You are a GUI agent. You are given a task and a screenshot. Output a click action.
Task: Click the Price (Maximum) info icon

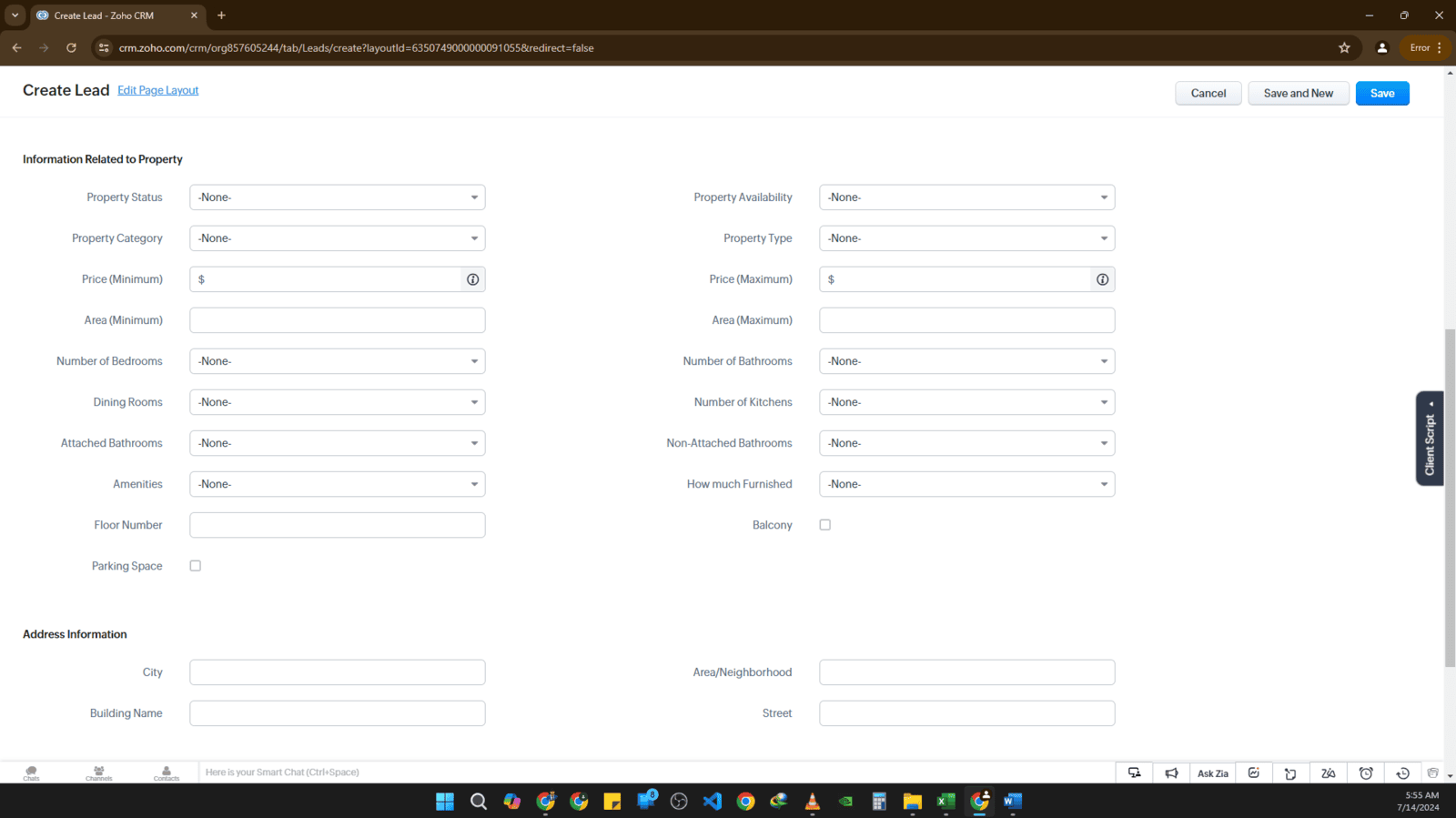pos(1102,279)
